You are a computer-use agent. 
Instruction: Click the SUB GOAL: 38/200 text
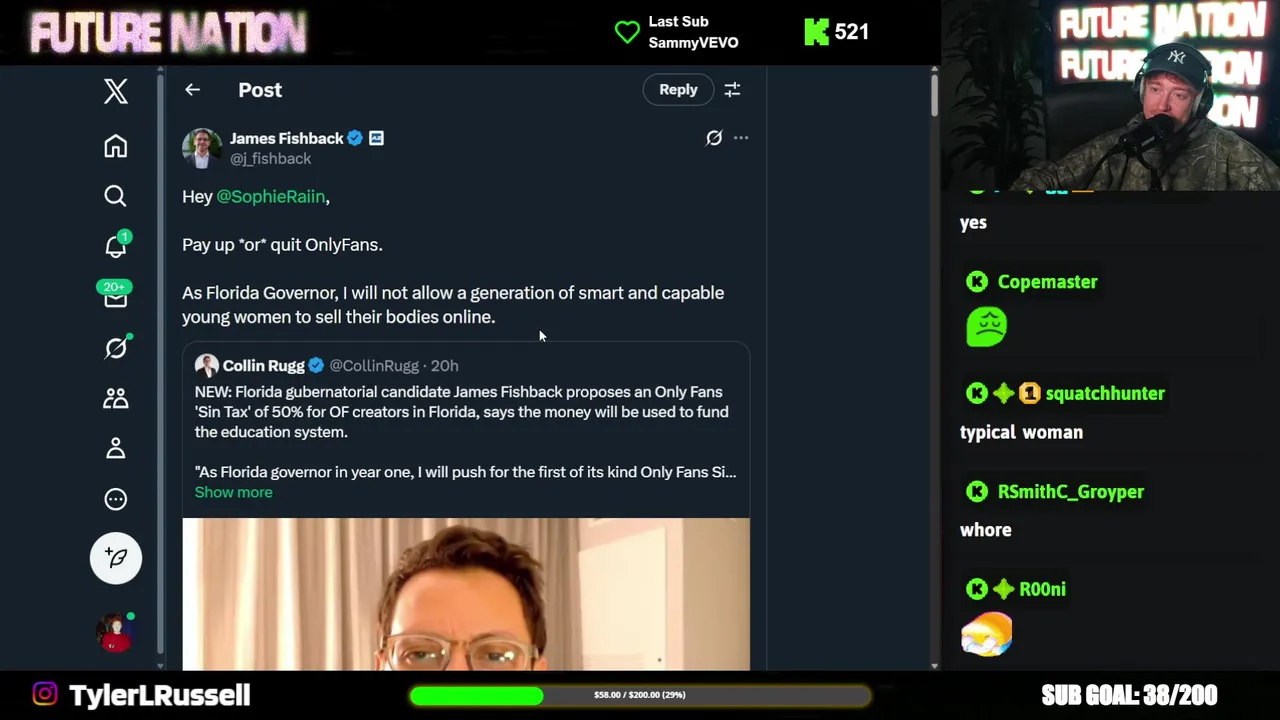click(1129, 695)
